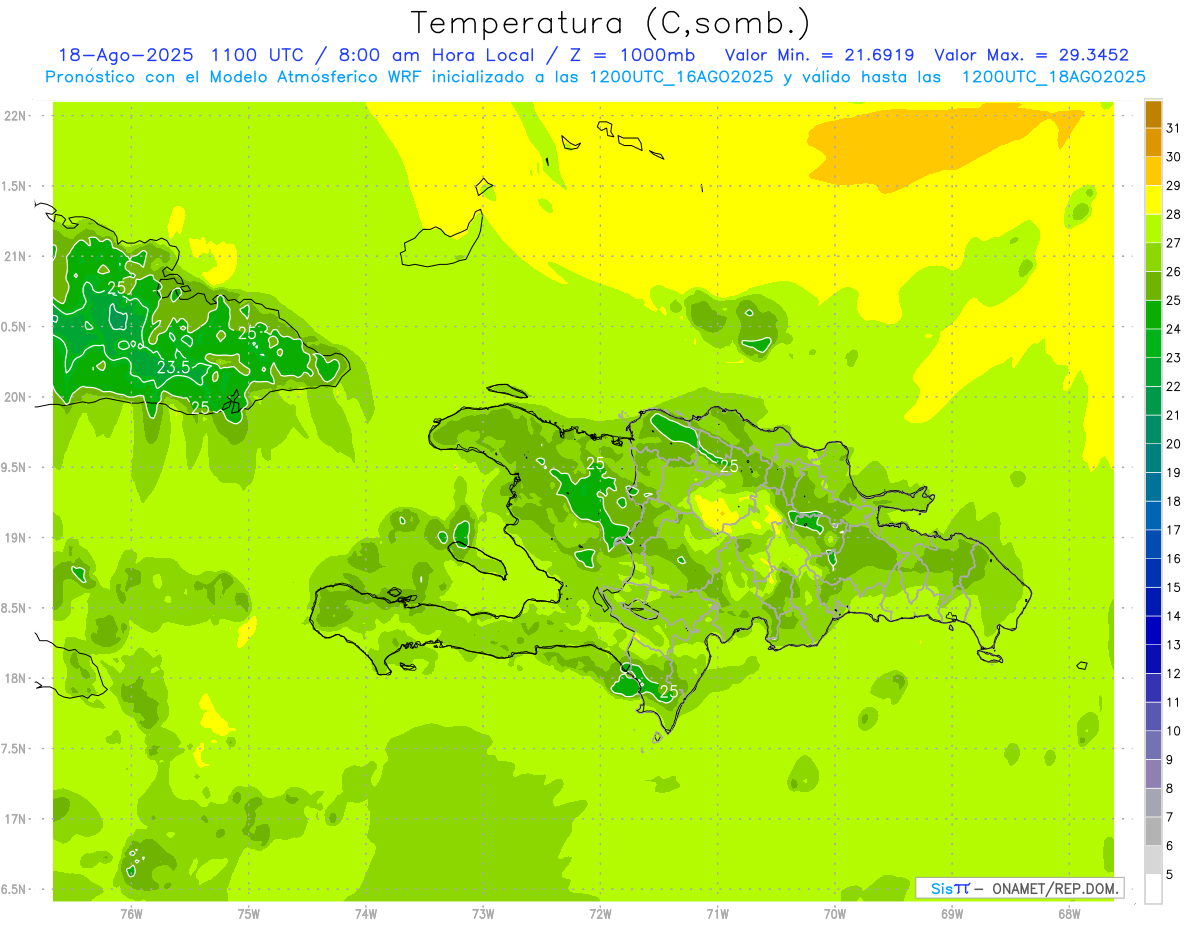1200x927 pixels.
Task: Click the '0.5N' latitude axis label
Action: [15, 327]
